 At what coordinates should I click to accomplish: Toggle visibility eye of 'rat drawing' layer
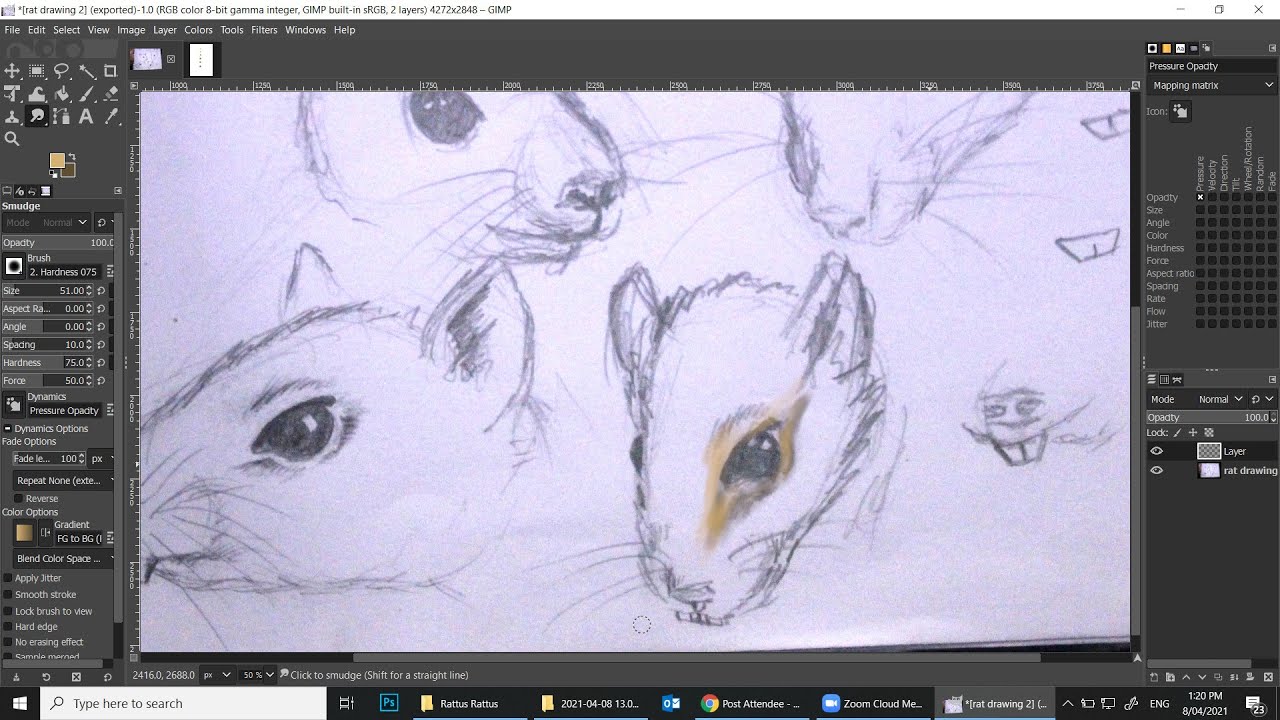click(x=1157, y=470)
